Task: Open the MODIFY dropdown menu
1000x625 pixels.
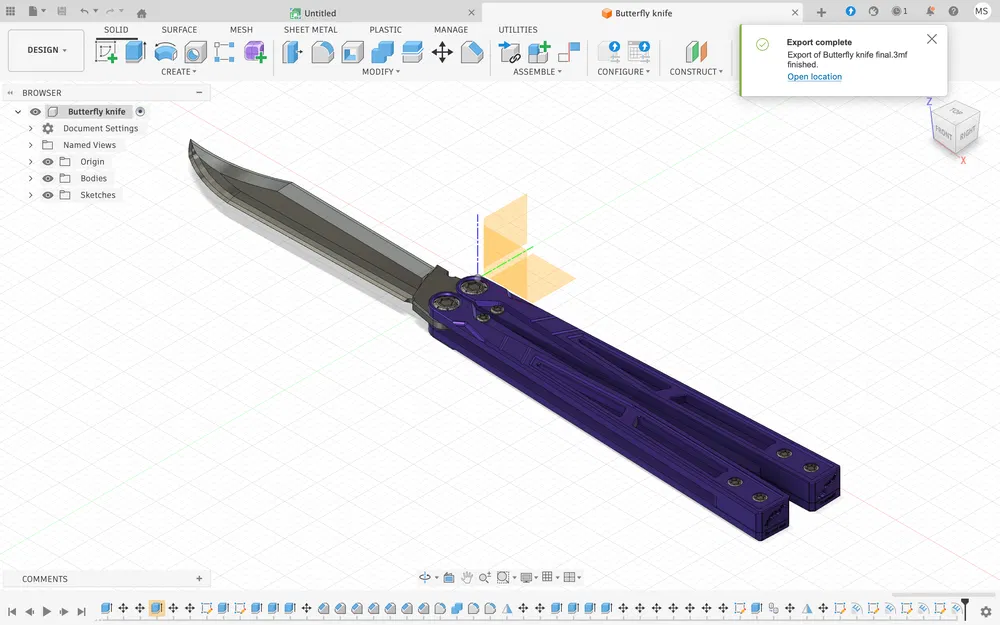Action: point(379,71)
